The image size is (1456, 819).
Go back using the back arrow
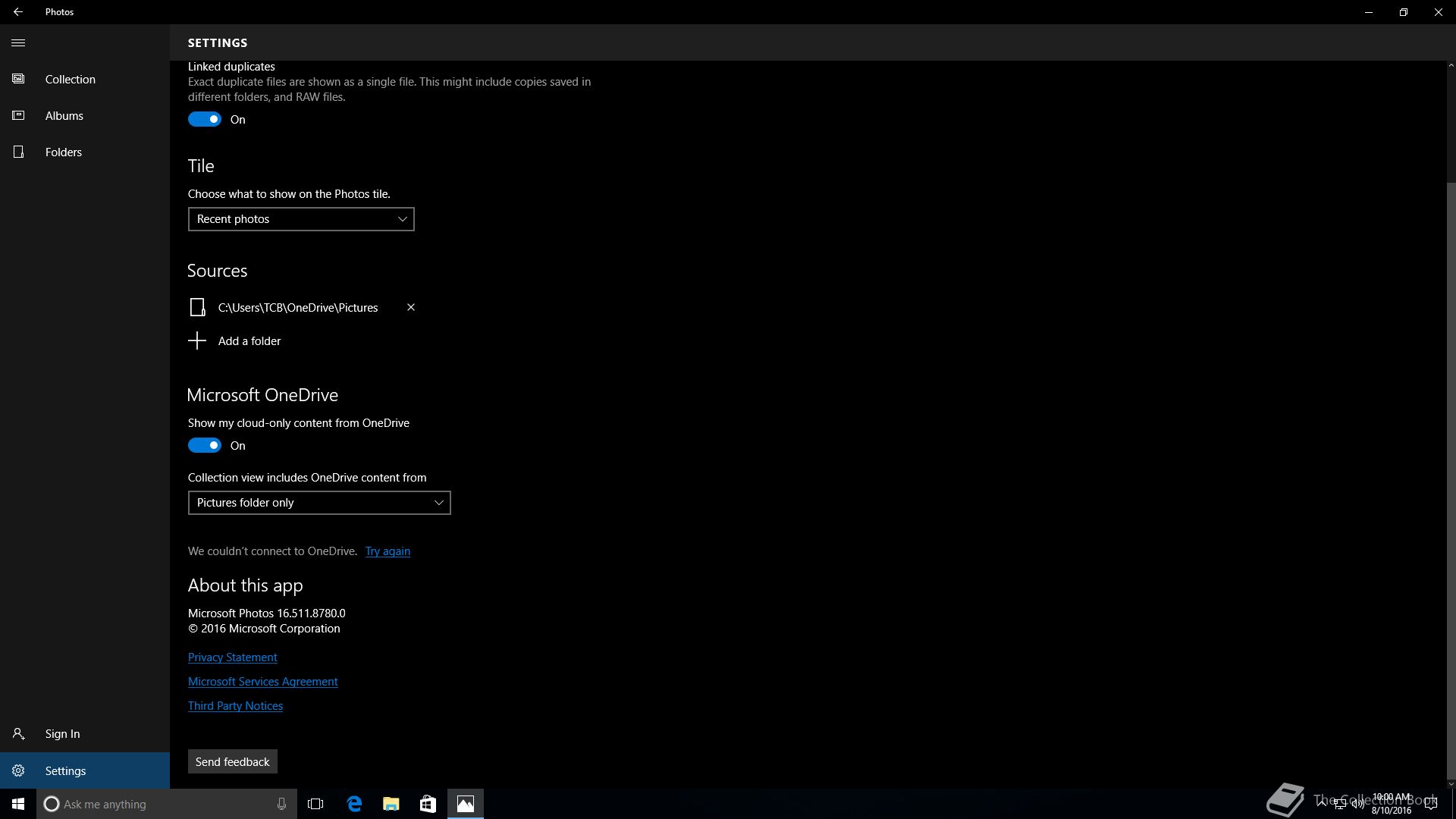click(x=18, y=12)
